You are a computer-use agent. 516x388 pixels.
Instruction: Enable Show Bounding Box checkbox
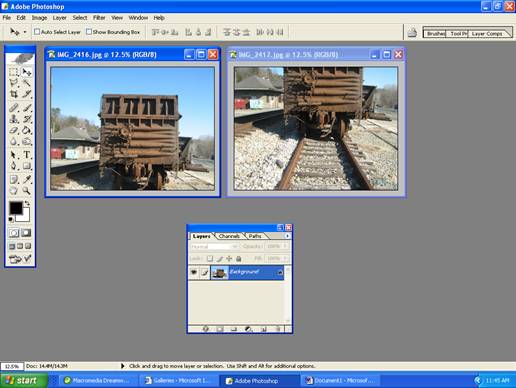[x=89, y=32]
